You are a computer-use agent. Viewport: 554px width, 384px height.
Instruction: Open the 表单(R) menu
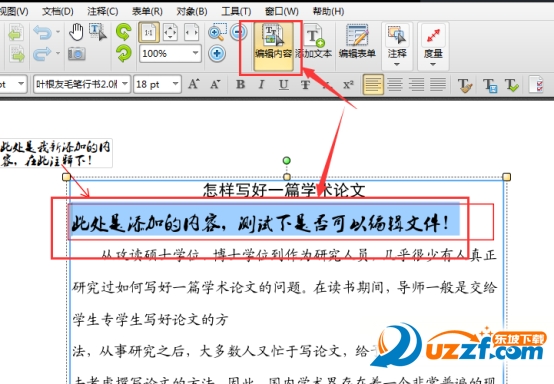(x=147, y=12)
